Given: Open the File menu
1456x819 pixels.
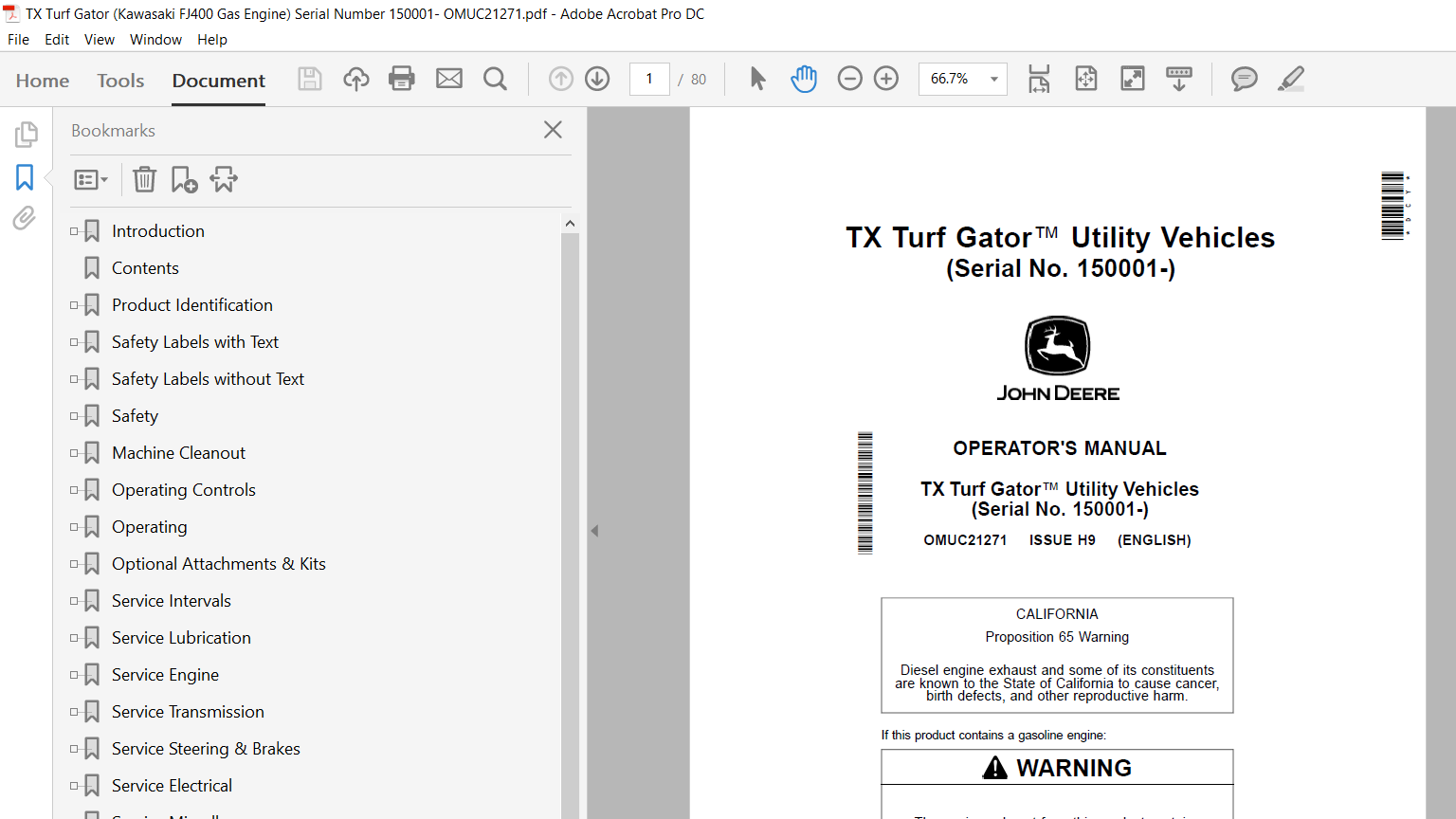Looking at the screenshot, I should tap(19, 40).
